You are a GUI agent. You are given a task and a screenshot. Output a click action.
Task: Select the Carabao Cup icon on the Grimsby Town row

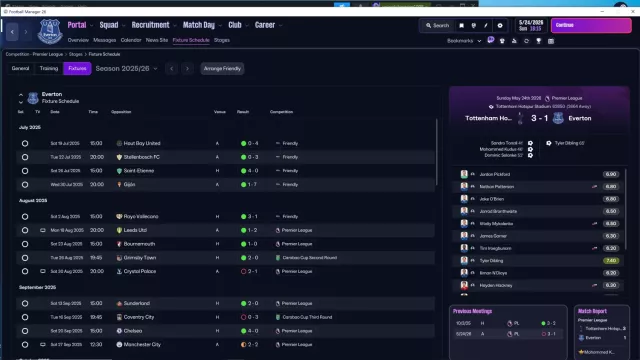(x=278, y=258)
